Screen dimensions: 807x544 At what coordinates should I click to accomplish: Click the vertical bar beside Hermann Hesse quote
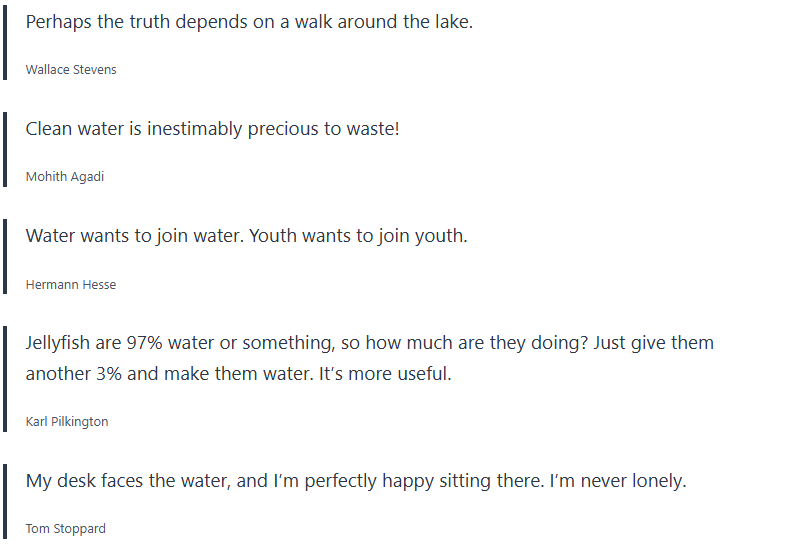5,256
